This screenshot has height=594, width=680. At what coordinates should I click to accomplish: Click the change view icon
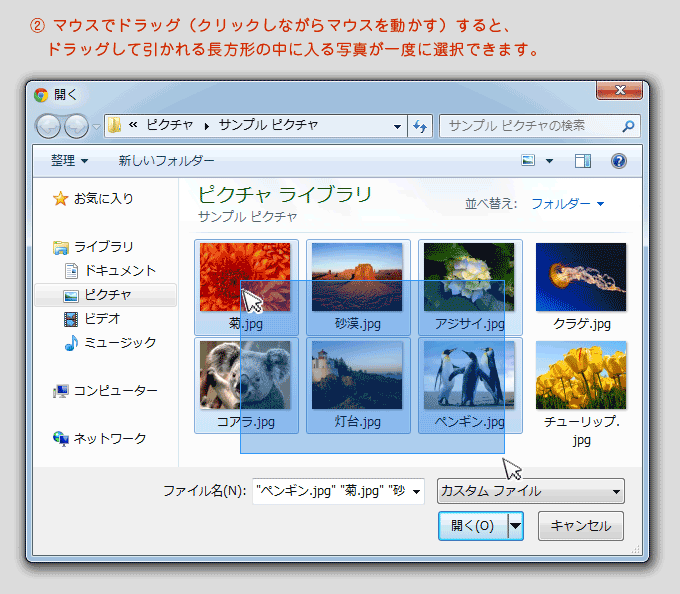click(x=528, y=160)
